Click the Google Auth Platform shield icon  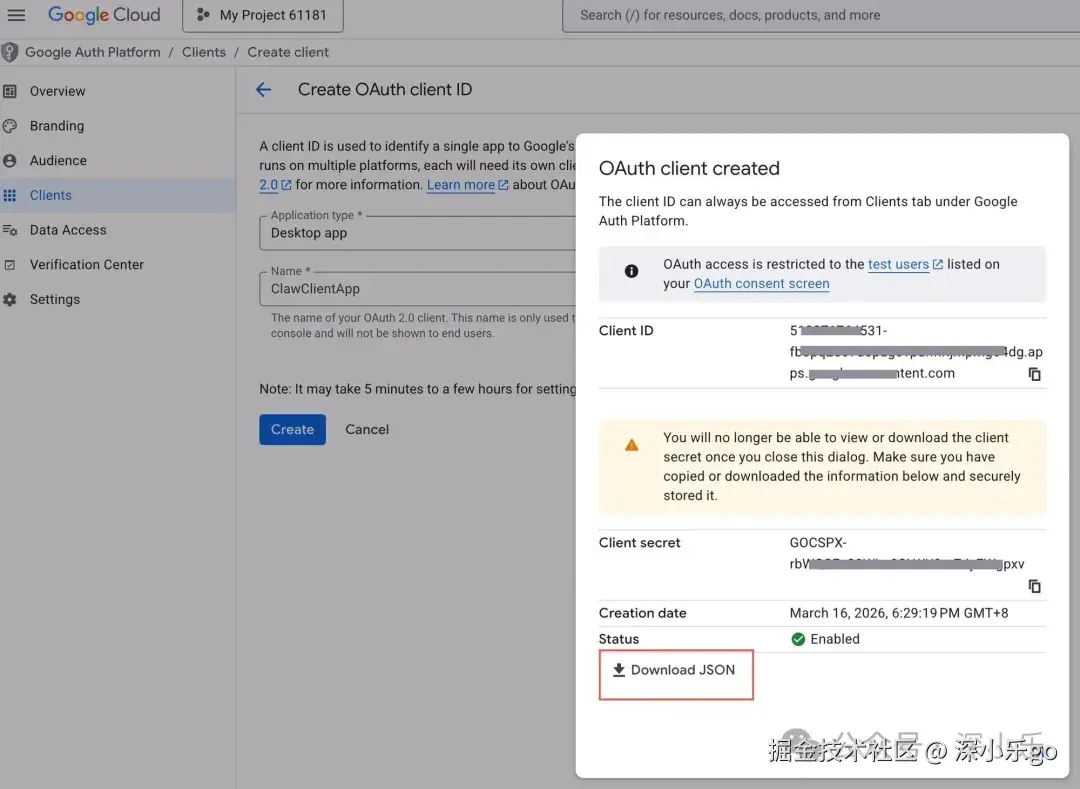(x=10, y=52)
